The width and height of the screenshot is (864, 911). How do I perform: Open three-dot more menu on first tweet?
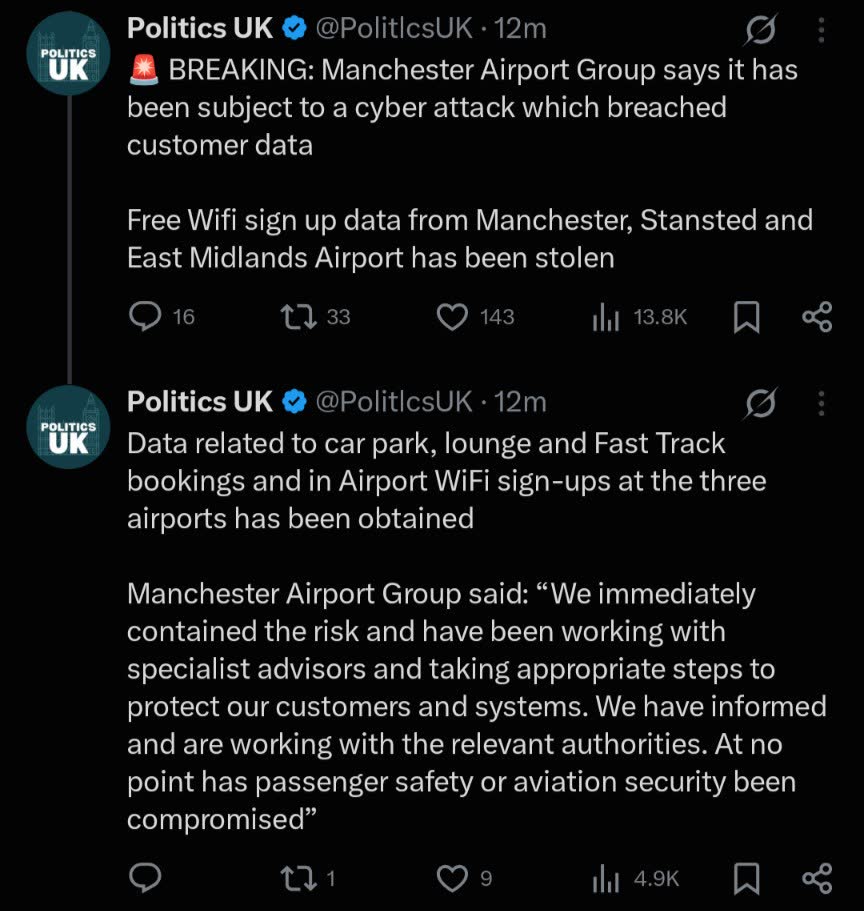click(821, 30)
